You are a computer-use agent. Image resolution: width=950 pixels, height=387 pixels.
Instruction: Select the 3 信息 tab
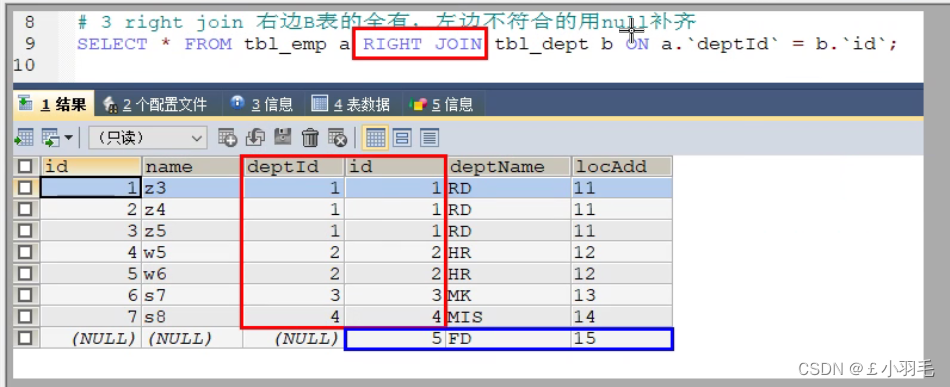pos(262,104)
